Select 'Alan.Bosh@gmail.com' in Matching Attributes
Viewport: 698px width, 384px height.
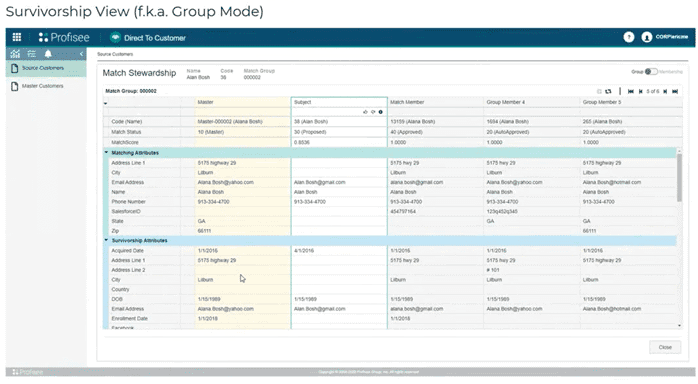pyautogui.click(x=339, y=182)
